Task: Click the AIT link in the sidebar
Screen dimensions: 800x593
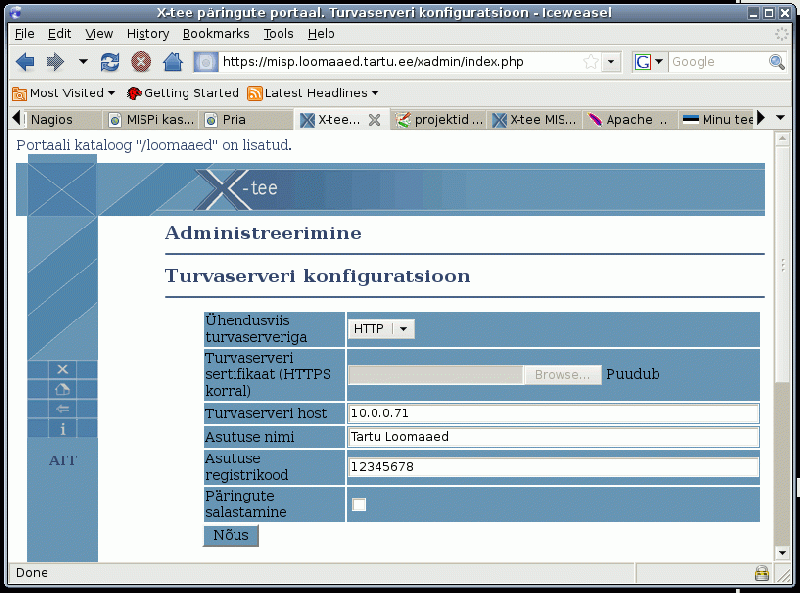Action: 61,461
